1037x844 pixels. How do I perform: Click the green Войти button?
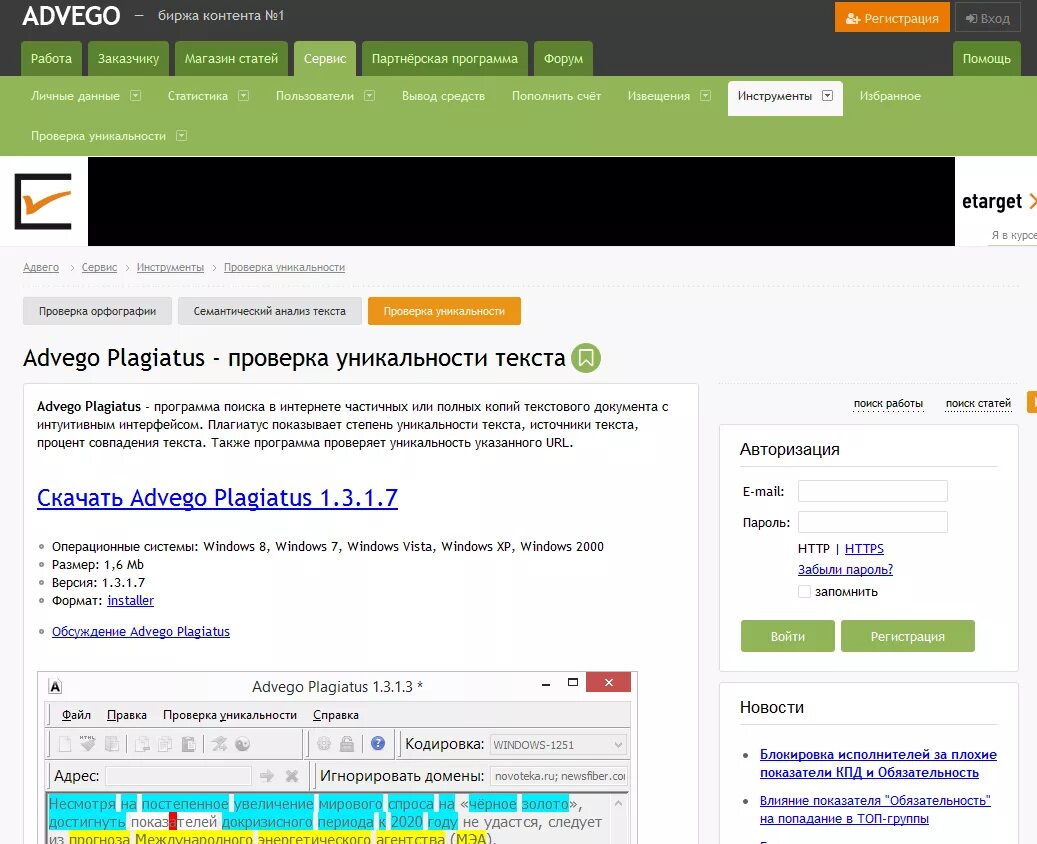[788, 636]
